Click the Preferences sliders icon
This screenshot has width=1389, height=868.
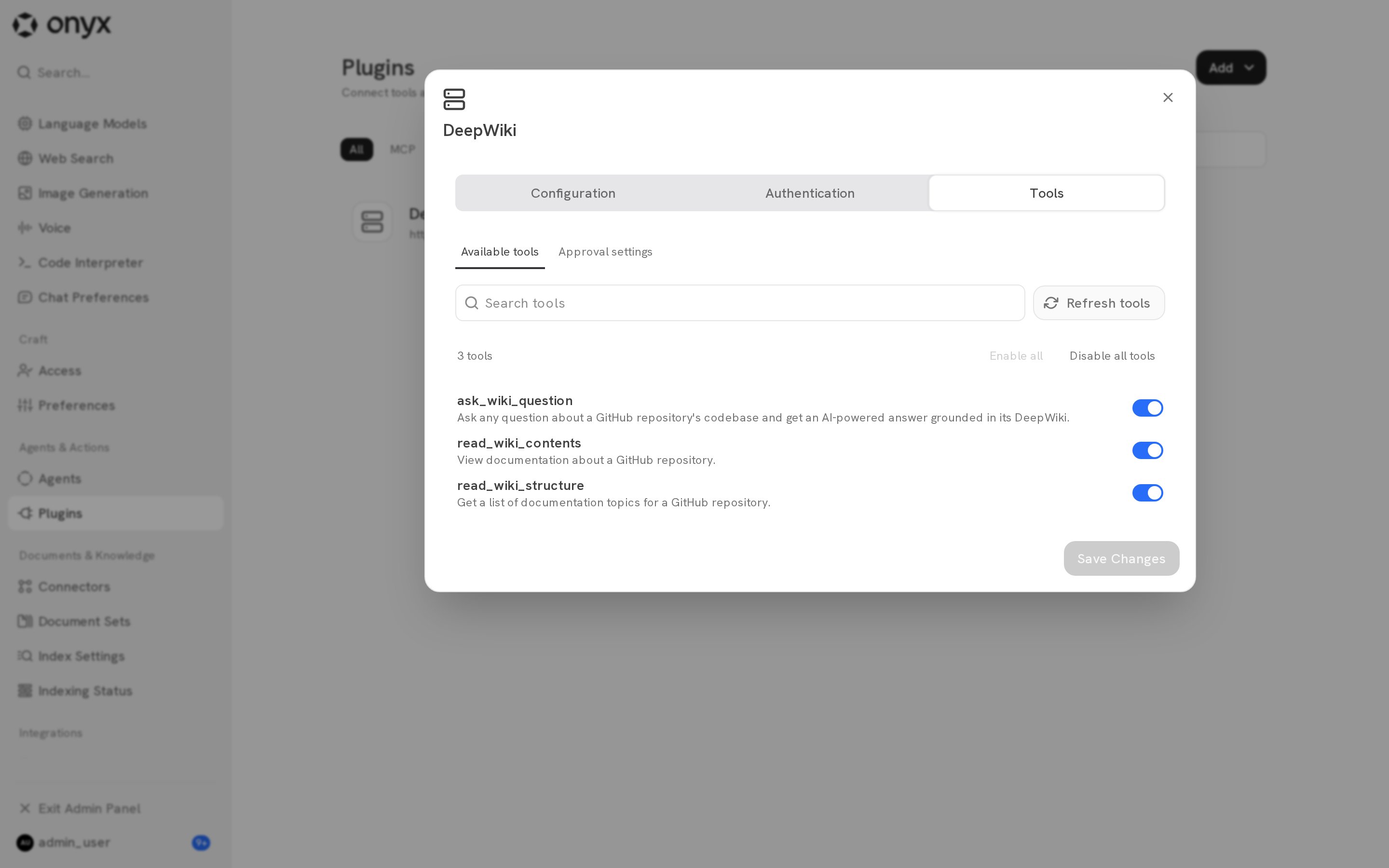25,405
